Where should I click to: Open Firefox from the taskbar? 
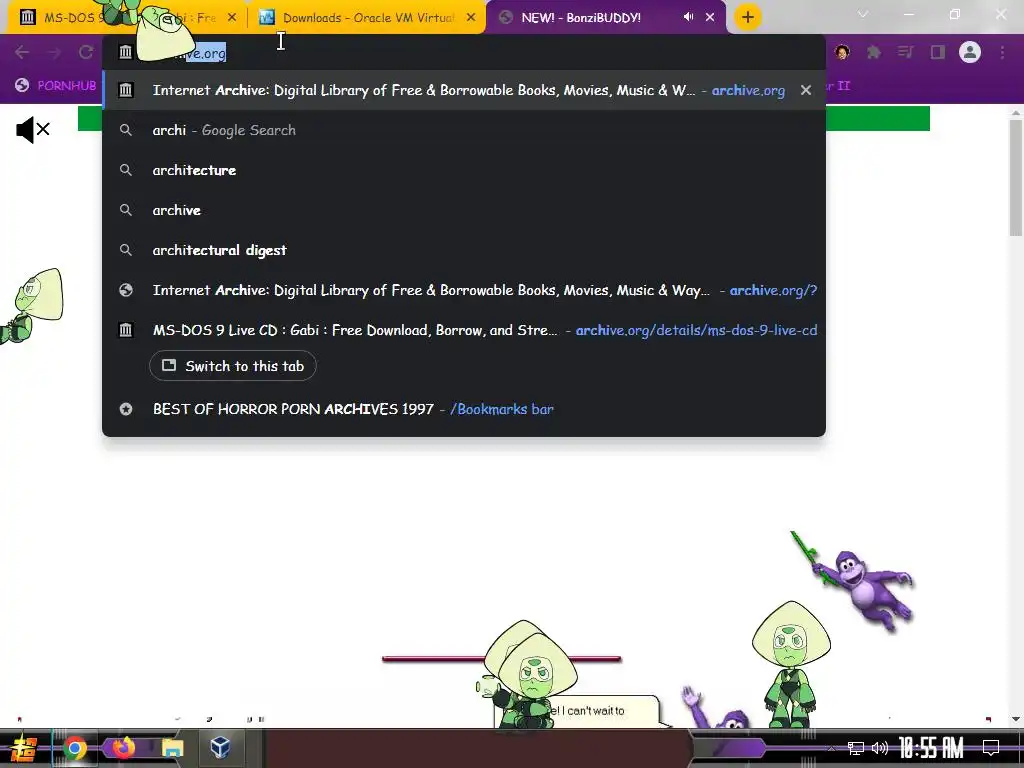123,748
